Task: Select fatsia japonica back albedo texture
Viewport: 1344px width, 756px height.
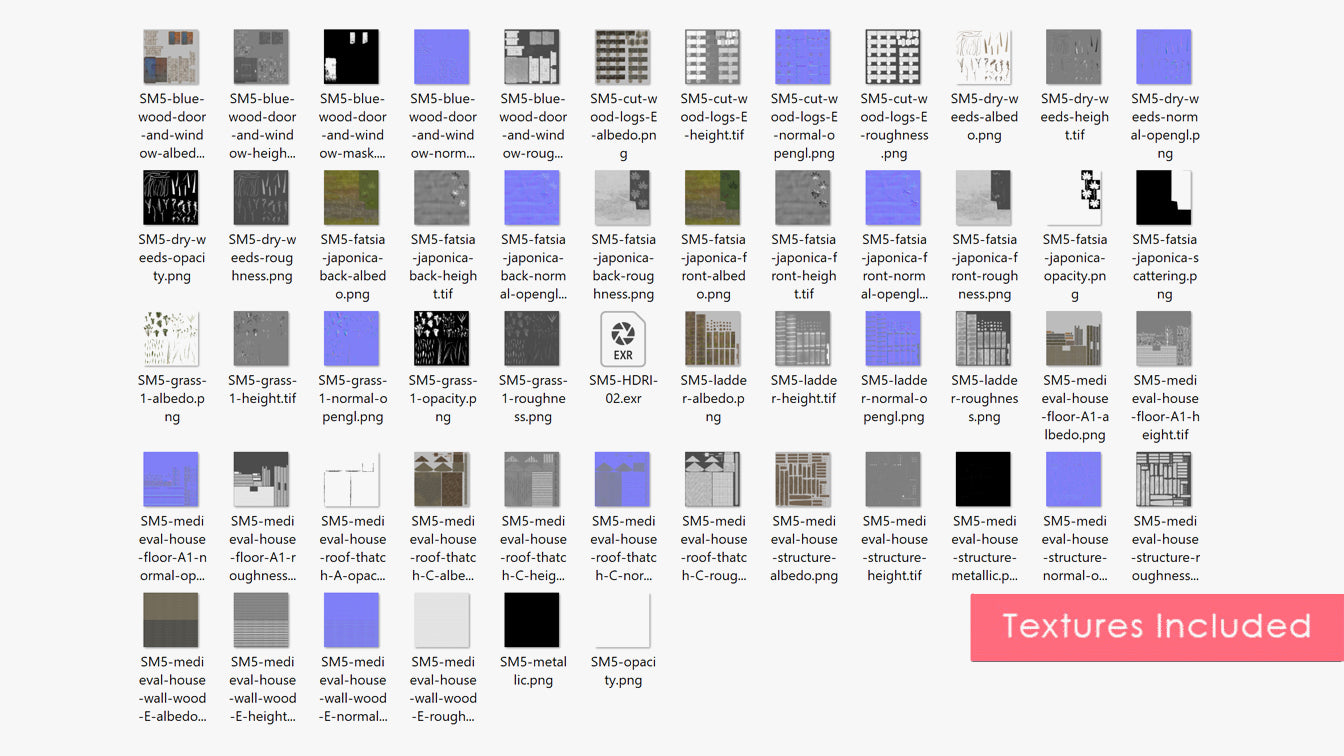Action: pos(351,198)
